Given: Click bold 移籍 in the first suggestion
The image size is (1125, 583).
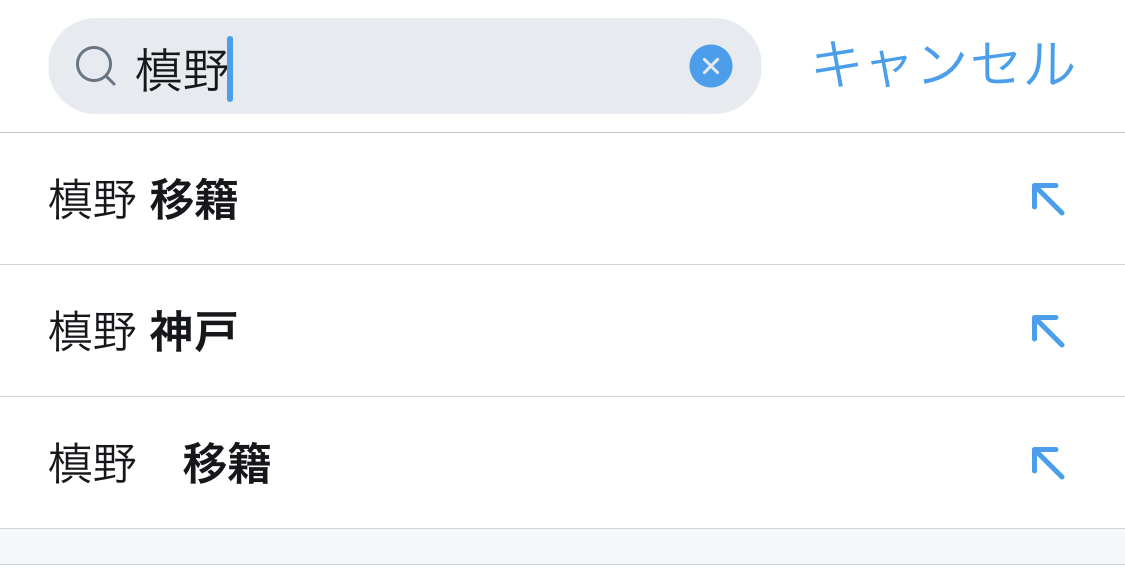Looking at the screenshot, I should click(194, 199).
